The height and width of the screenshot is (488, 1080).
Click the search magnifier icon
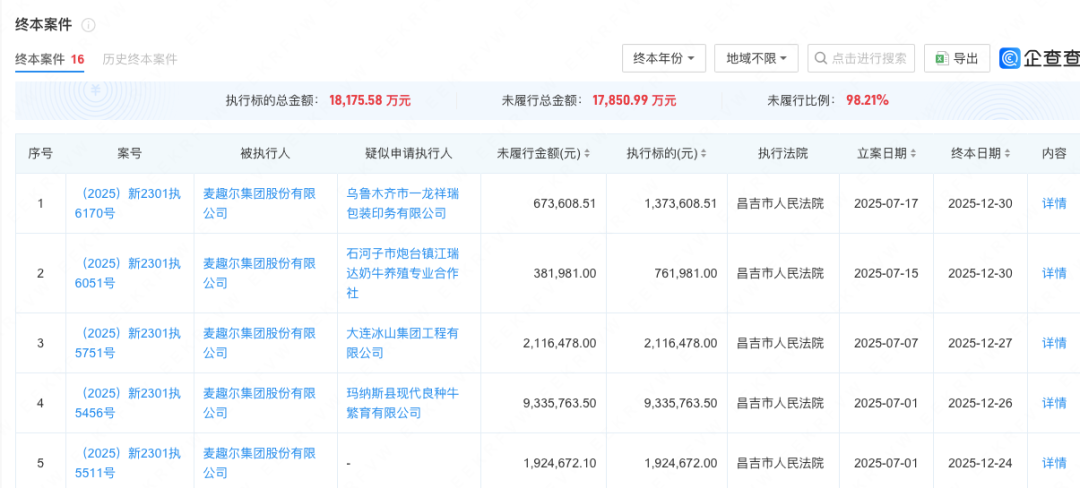[x=820, y=59]
